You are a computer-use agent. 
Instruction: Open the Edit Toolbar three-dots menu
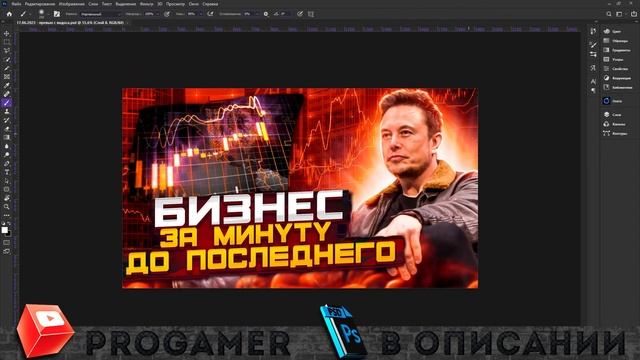tap(7, 215)
